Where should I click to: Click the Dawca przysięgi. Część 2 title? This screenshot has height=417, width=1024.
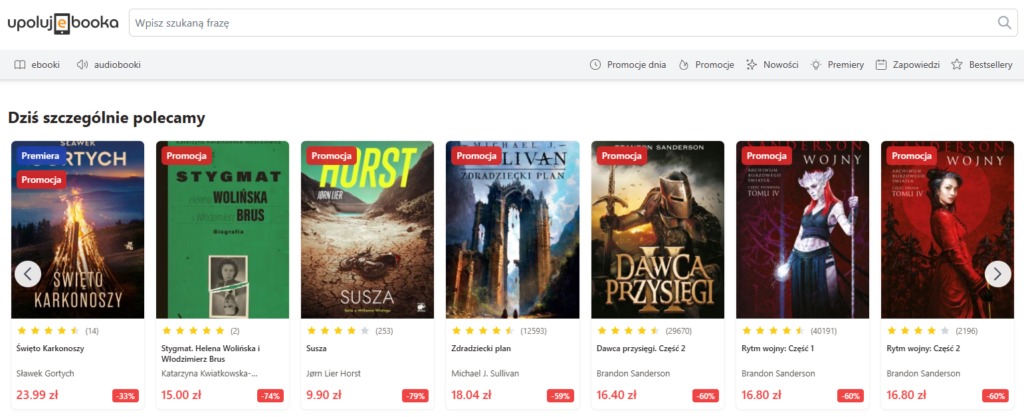pos(639,348)
